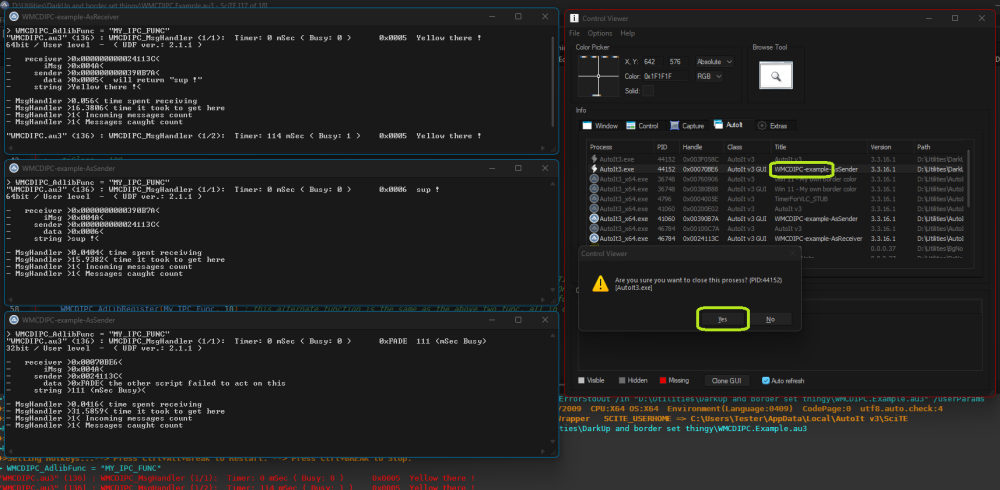Click 'Win 11 - My own border color' GUI row title

pos(816,189)
